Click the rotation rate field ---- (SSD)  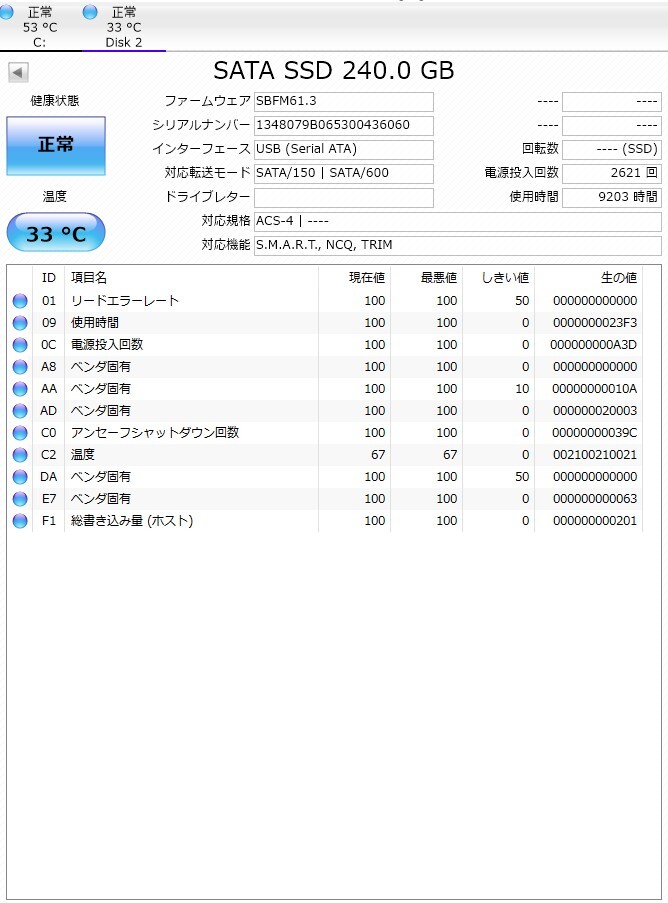pos(612,149)
